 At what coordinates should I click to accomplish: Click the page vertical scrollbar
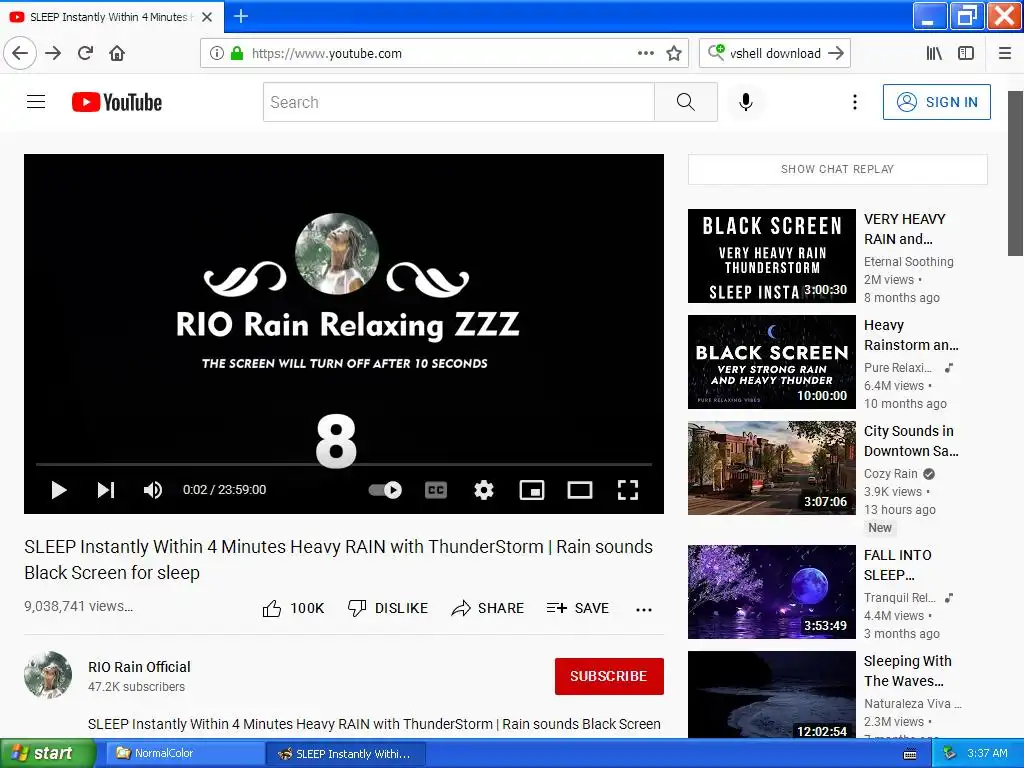pos(1015,173)
